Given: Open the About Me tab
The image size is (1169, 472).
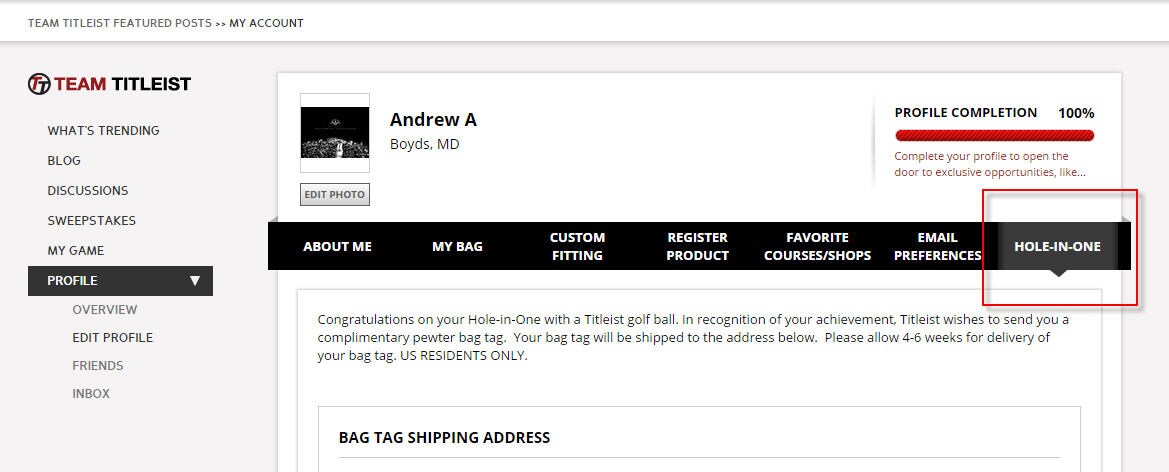Looking at the screenshot, I should pos(337,246).
